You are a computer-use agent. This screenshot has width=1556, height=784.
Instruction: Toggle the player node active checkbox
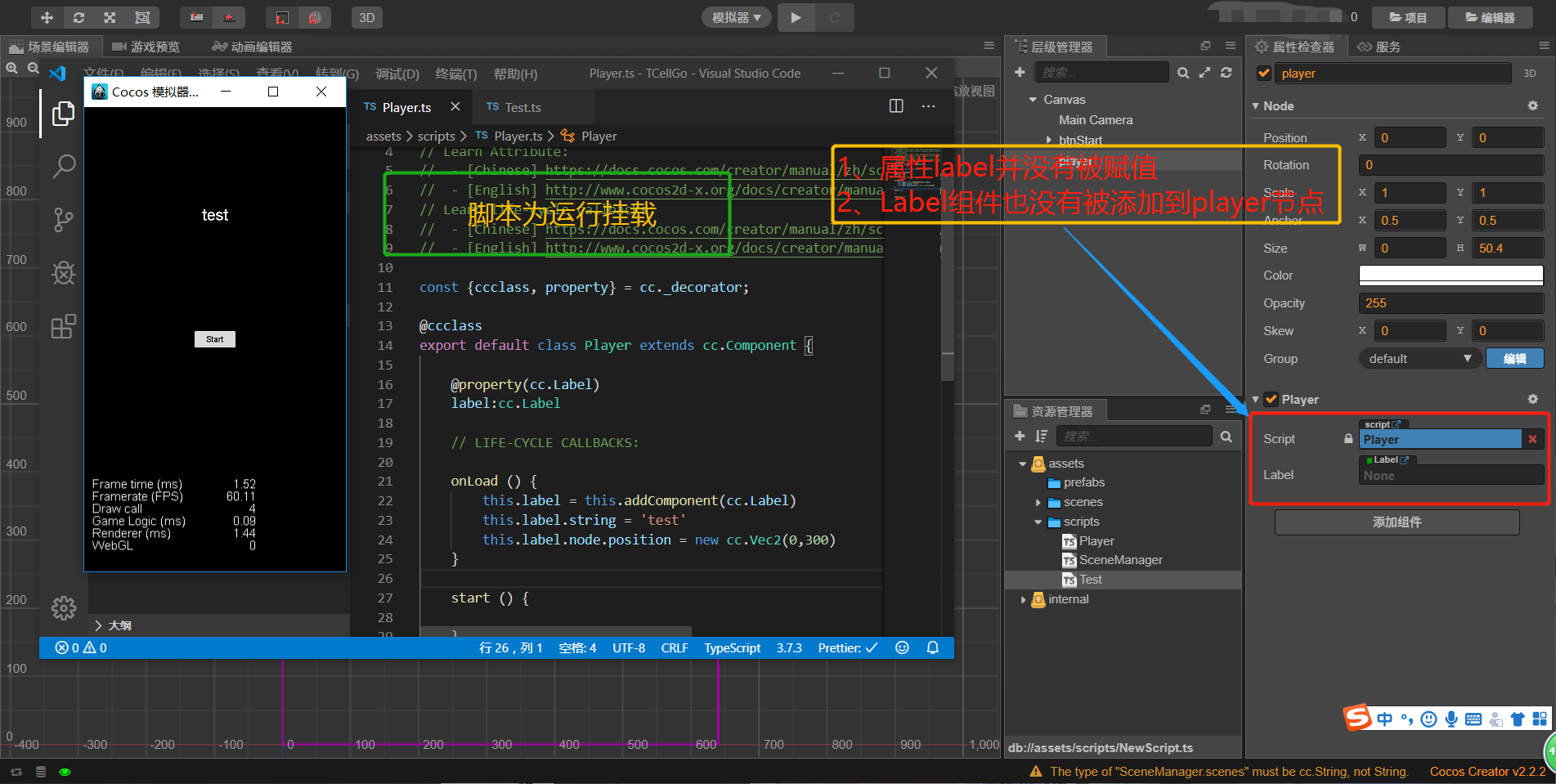(1264, 74)
